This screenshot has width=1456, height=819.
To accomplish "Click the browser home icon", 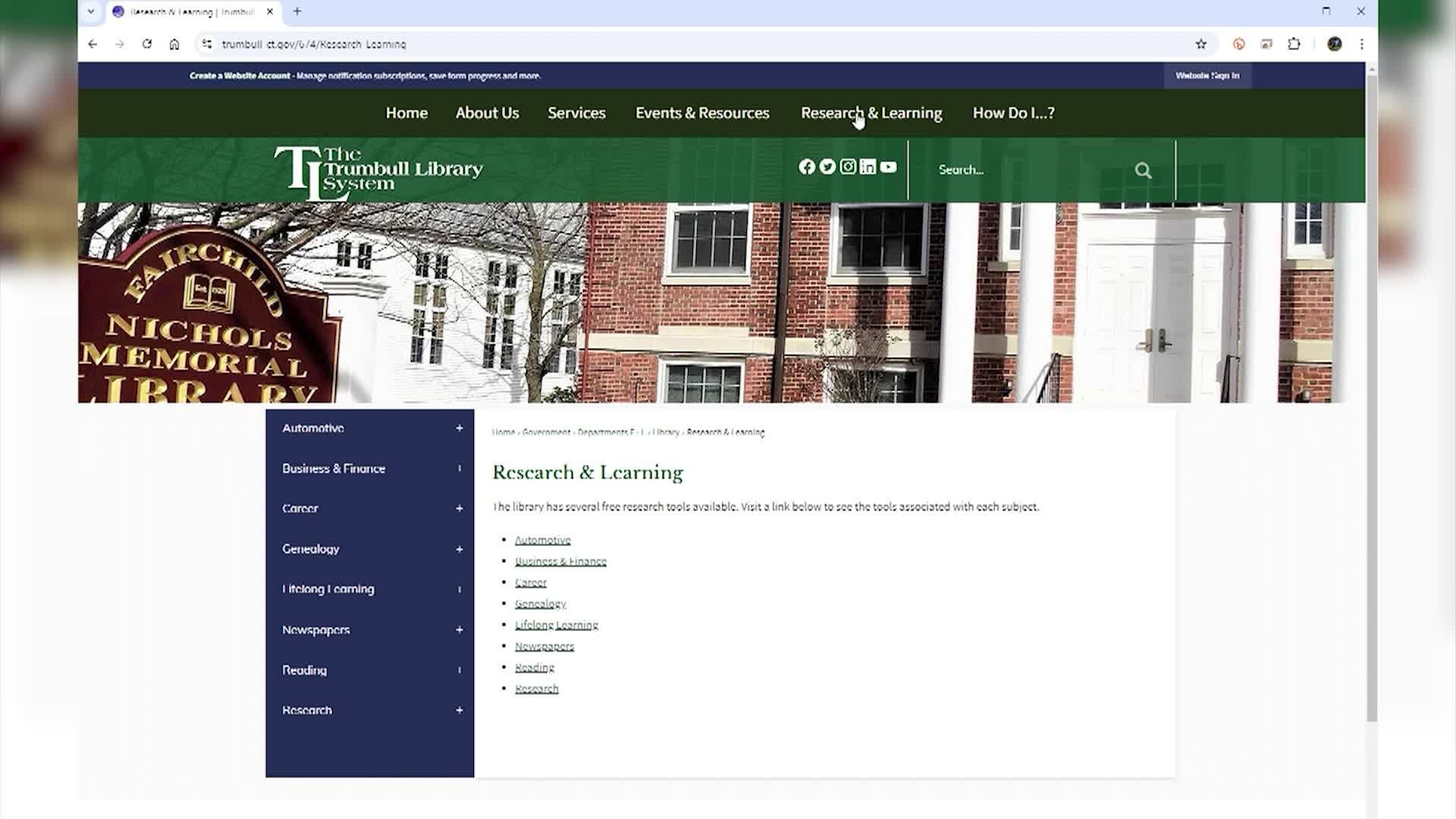I will pos(174,44).
